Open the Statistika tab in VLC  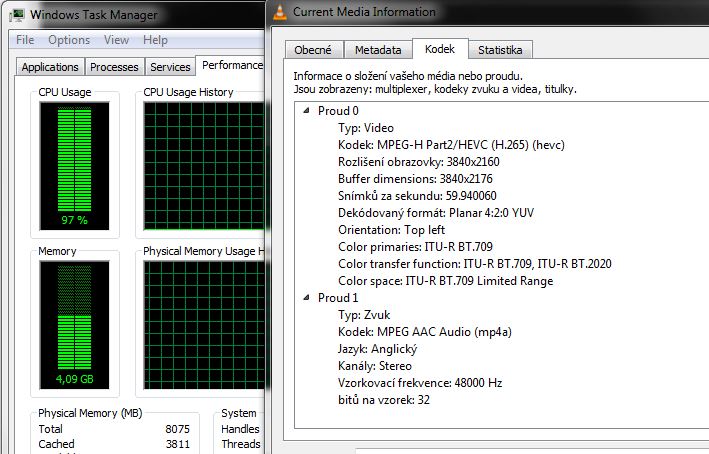click(x=500, y=50)
